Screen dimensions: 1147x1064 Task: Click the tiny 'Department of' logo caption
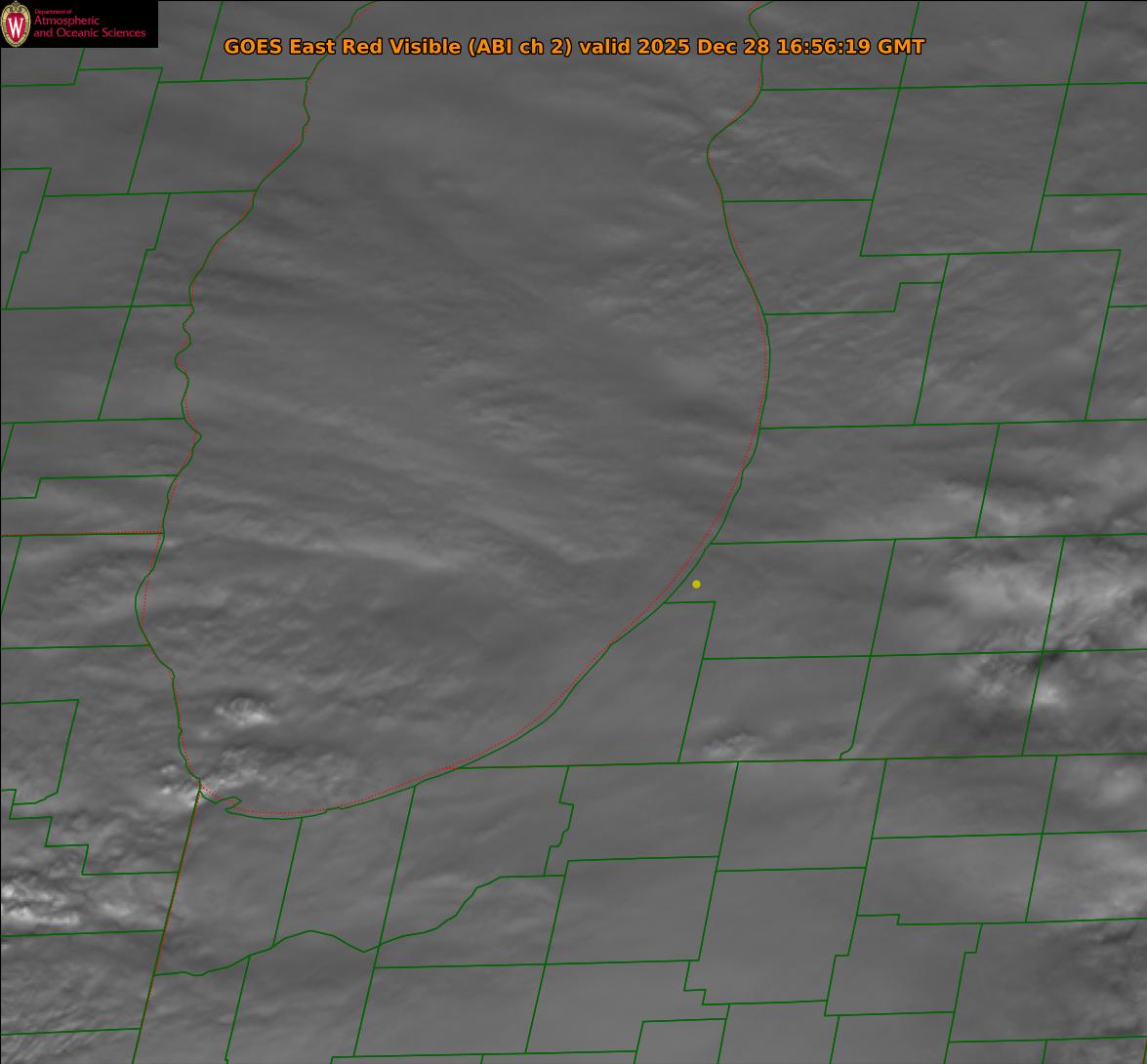coord(53,11)
